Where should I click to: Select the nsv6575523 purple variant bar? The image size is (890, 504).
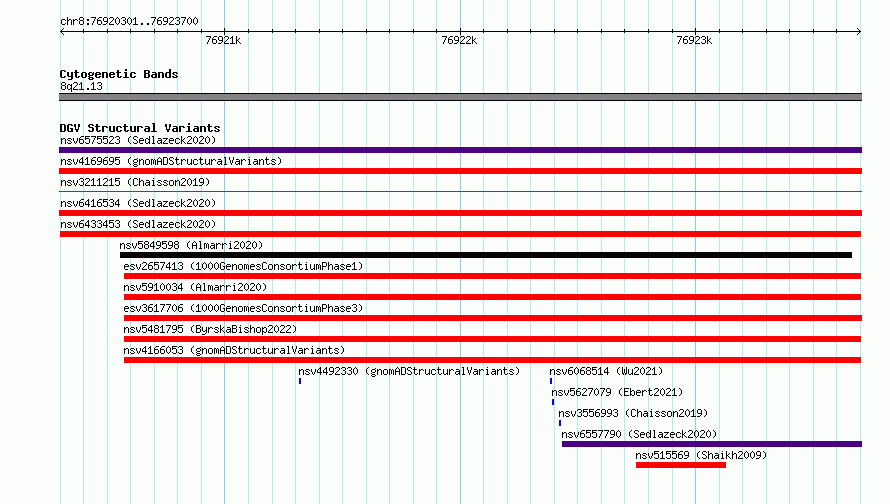click(460, 150)
